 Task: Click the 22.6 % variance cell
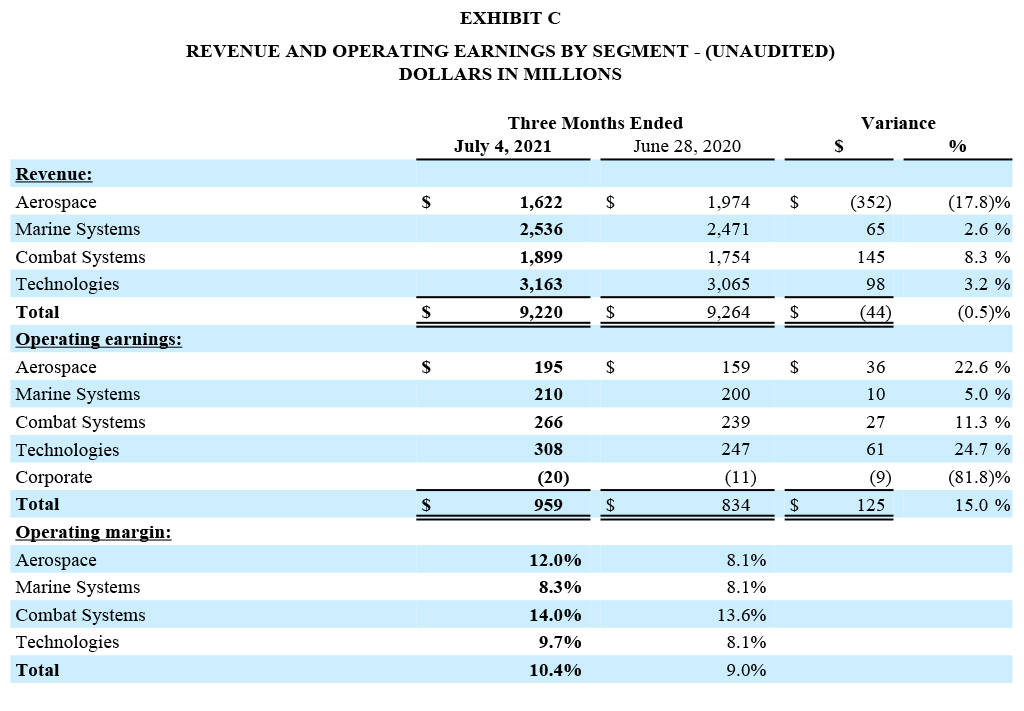point(982,368)
